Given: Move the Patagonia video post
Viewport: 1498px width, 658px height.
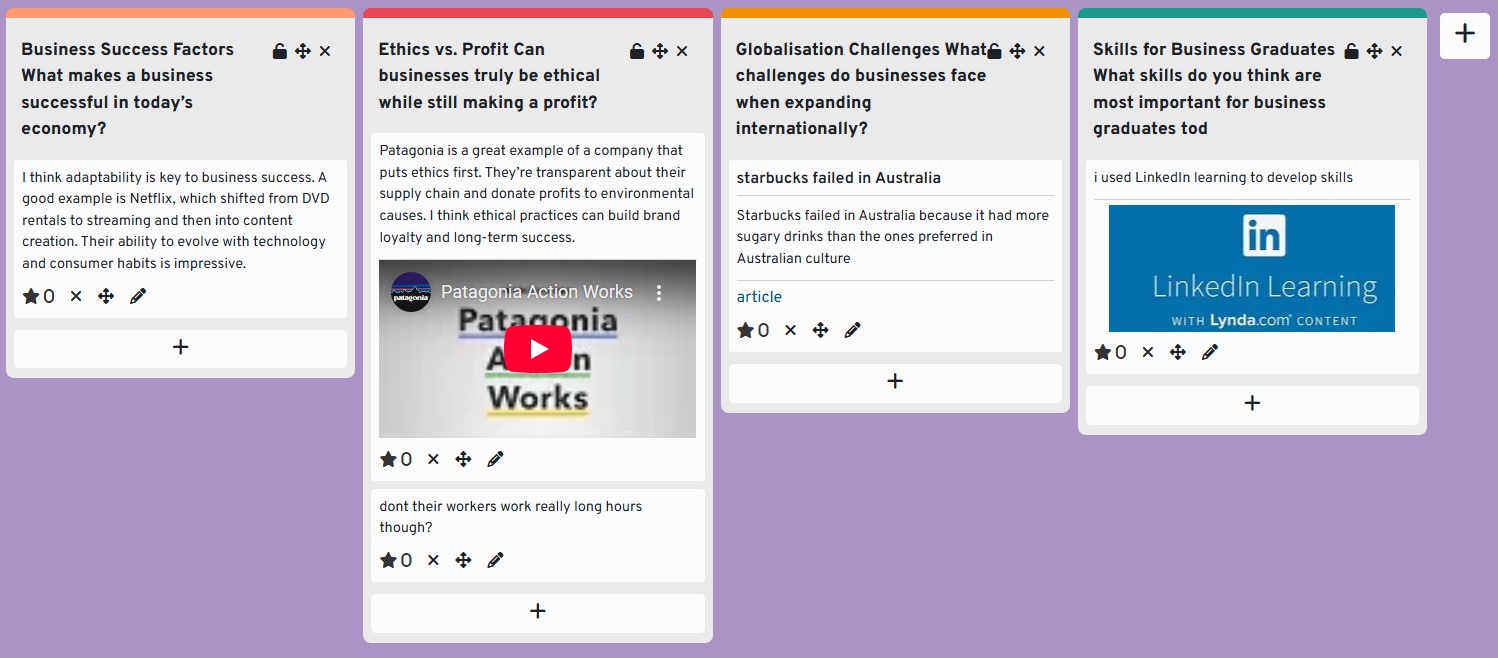Looking at the screenshot, I should (x=463, y=458).
